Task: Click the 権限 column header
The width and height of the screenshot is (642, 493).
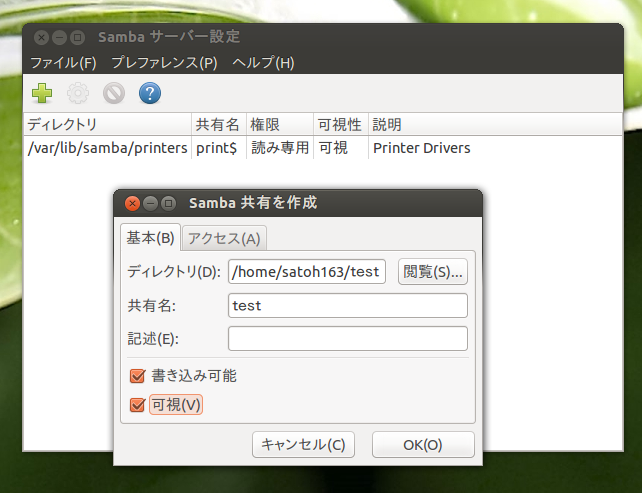Action: 280,124
